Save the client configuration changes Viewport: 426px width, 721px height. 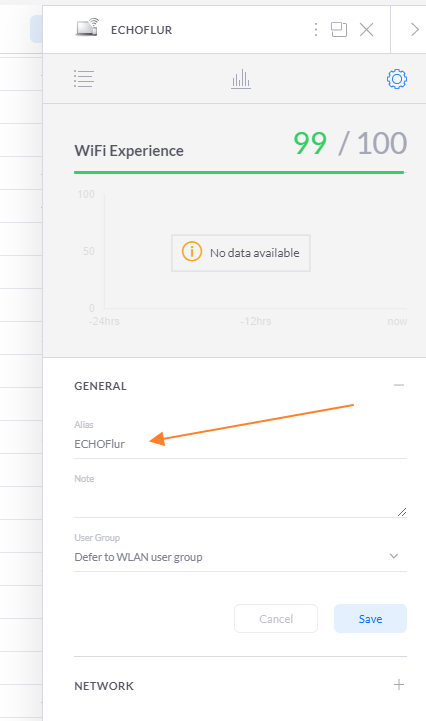pos(370,619)
